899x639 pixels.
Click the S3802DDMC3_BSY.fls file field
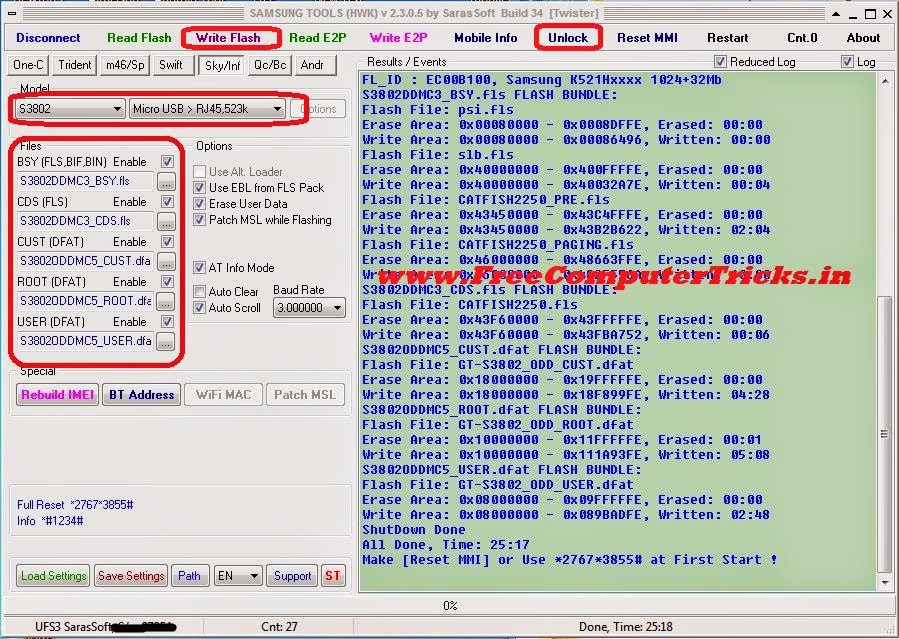pos(85,181)
